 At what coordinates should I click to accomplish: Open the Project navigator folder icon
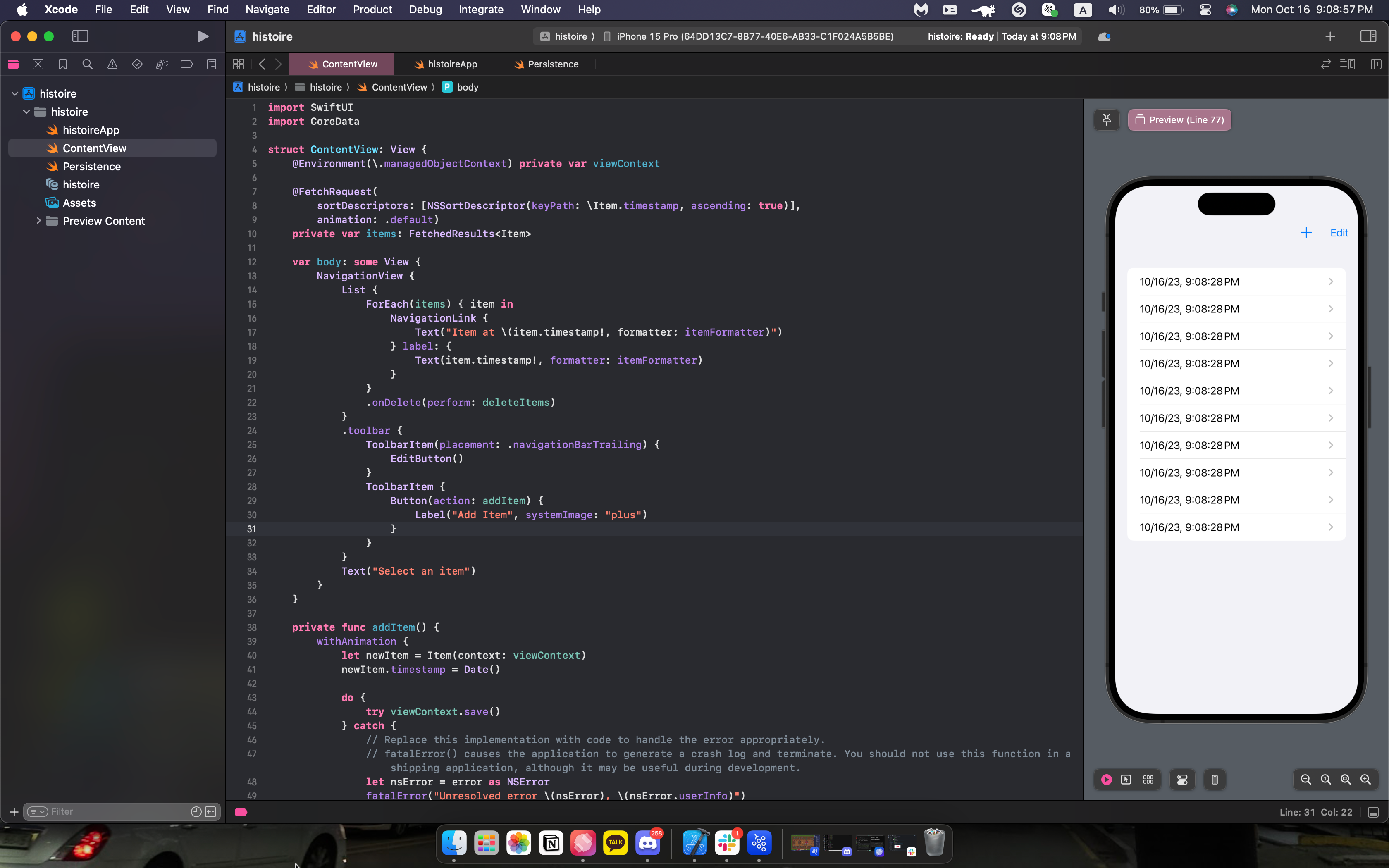(x=13, y=64)
